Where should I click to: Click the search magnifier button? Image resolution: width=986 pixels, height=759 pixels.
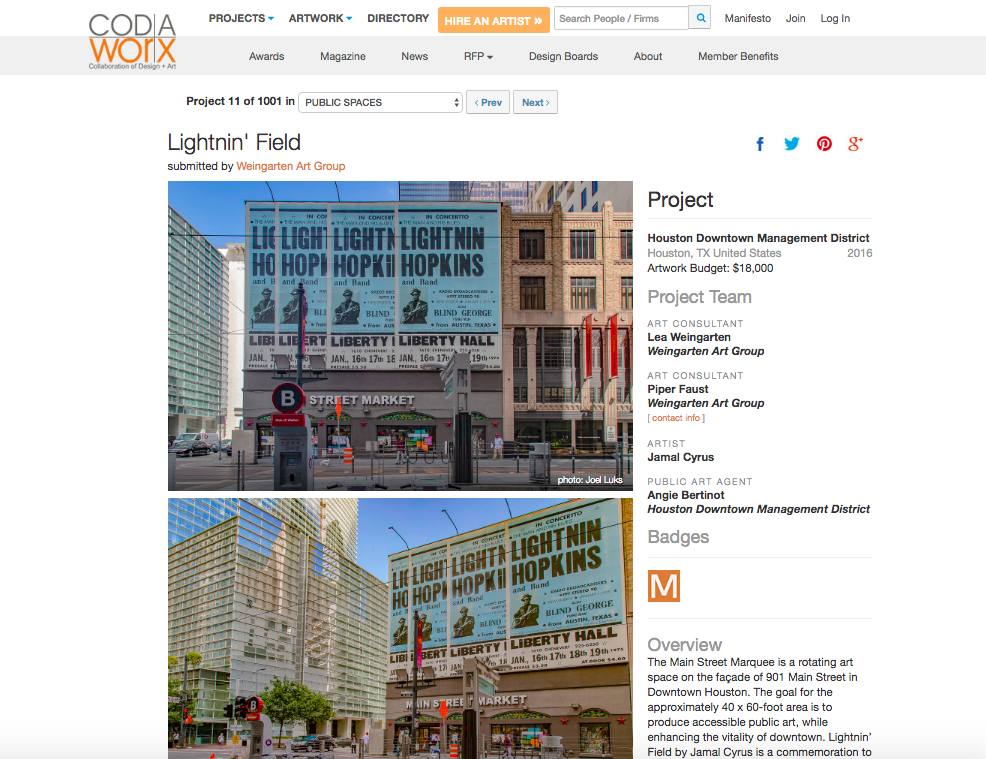700,18
